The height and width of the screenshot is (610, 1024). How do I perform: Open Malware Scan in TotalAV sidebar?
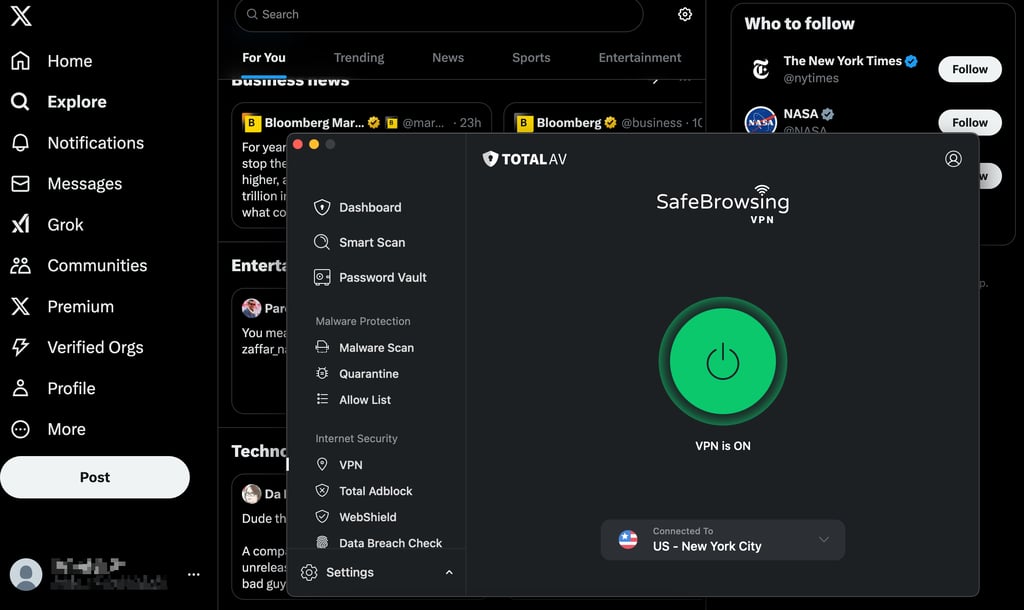tap(364, 347)
